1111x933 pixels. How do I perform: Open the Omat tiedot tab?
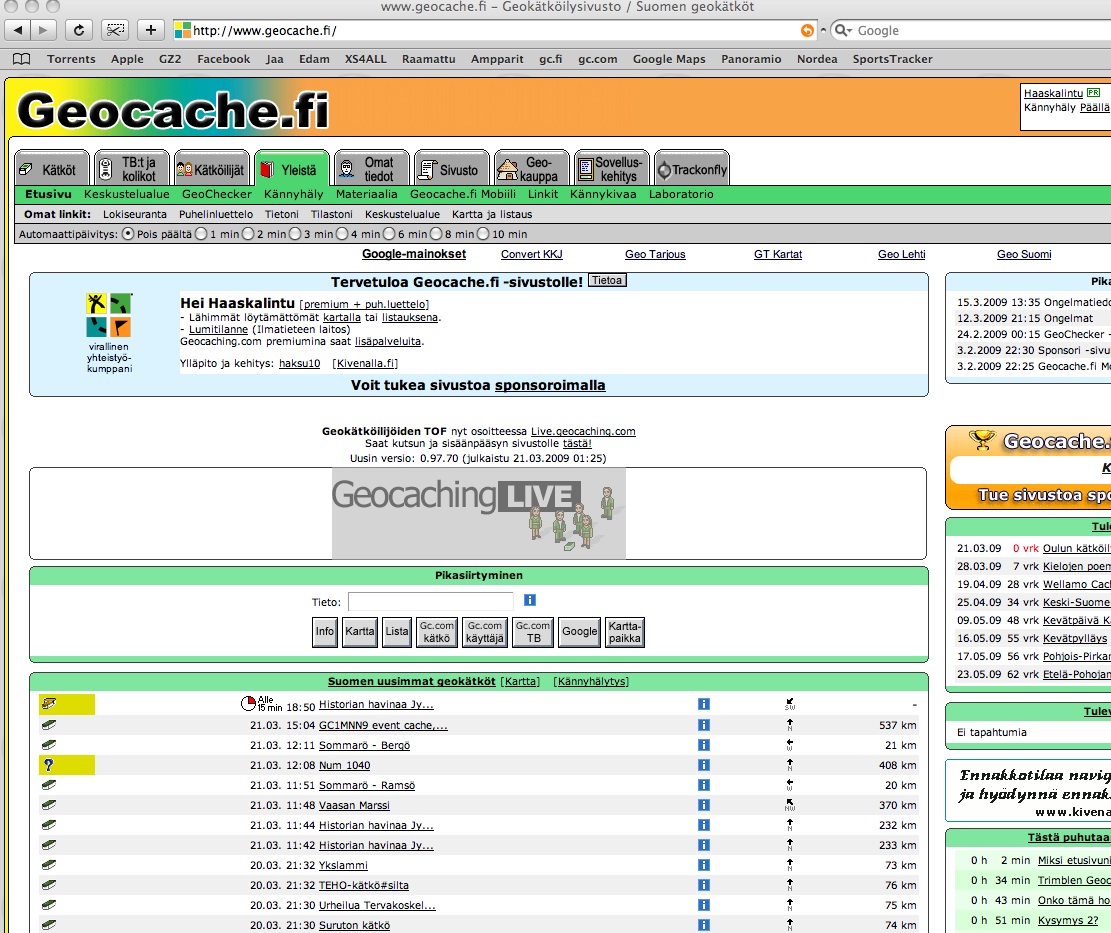point(372,169)
